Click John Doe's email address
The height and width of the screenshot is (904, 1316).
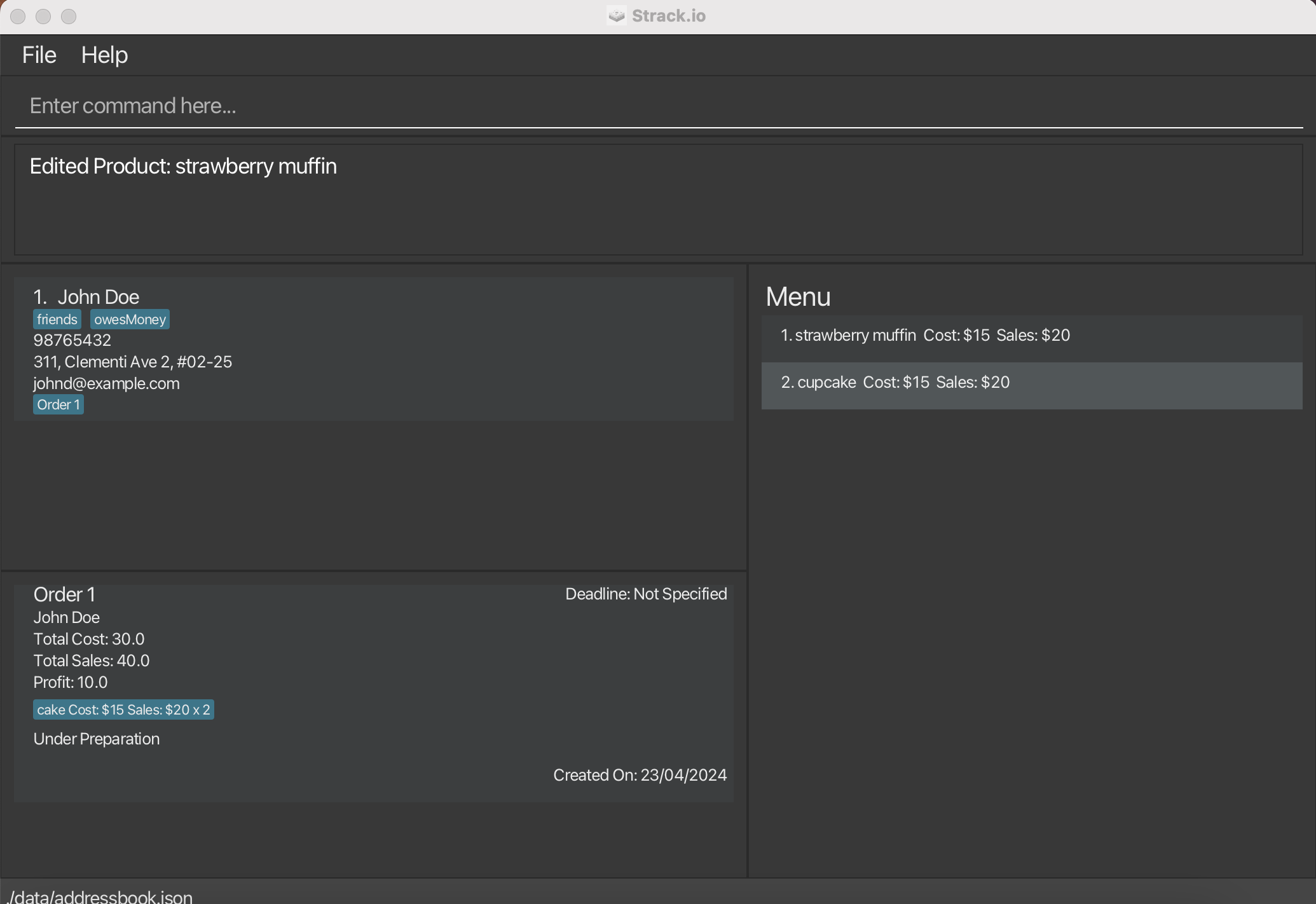pyautogui.click(x=106, y=384)
